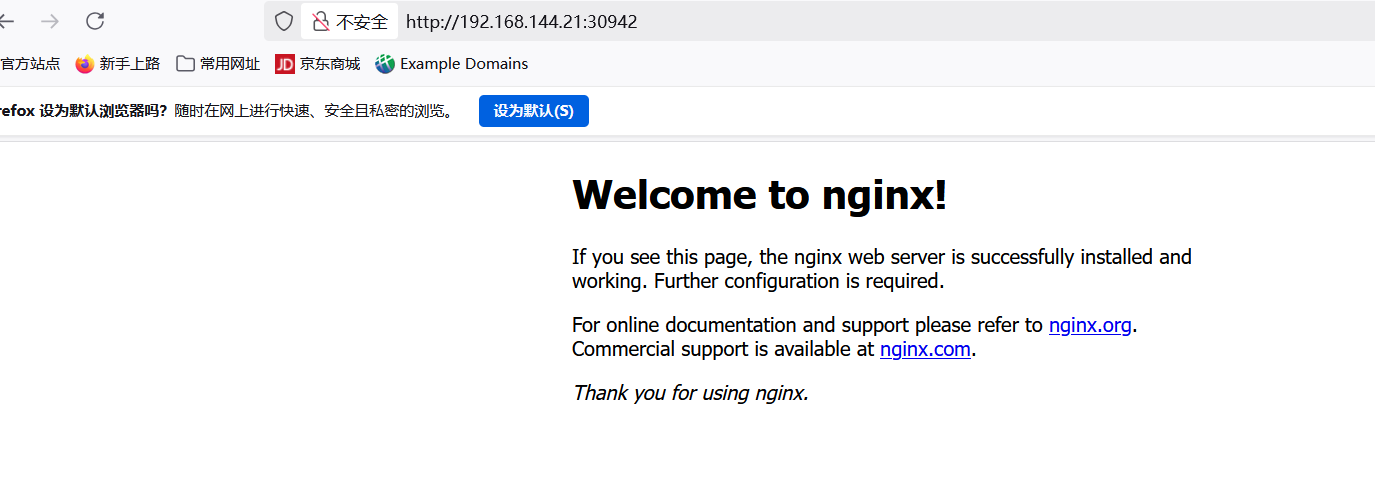Open the Example Domains bookmark
Image resolution: width=1375 pixels, height=478 pixels.
[x=452, y=64]
